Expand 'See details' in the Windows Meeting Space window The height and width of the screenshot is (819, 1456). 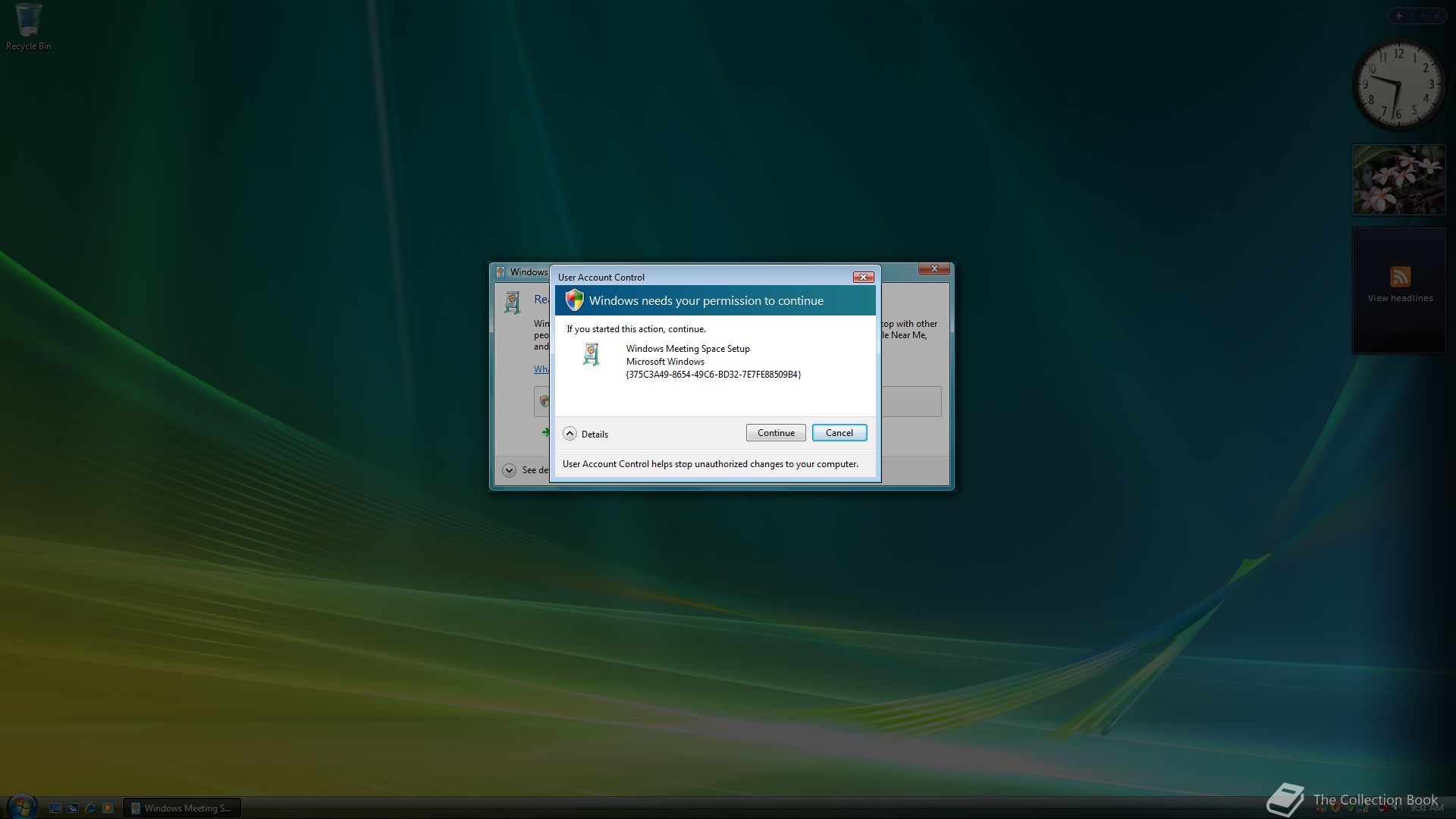point(510,470)
